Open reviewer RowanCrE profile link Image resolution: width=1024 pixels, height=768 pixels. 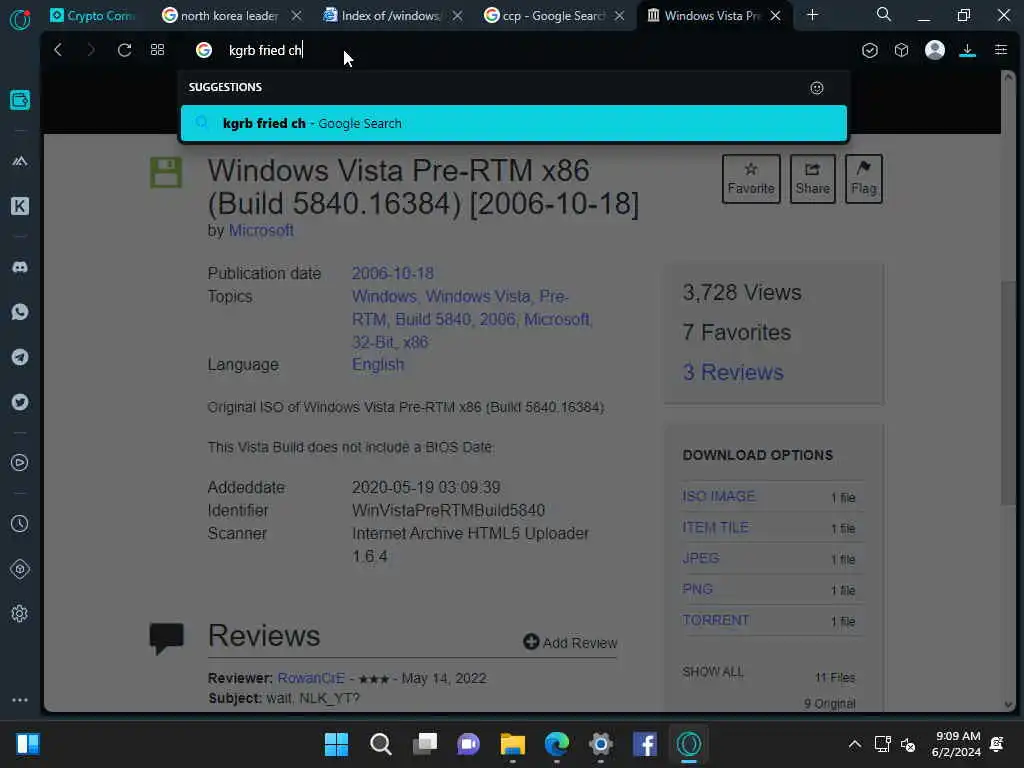tap(311, 678)
